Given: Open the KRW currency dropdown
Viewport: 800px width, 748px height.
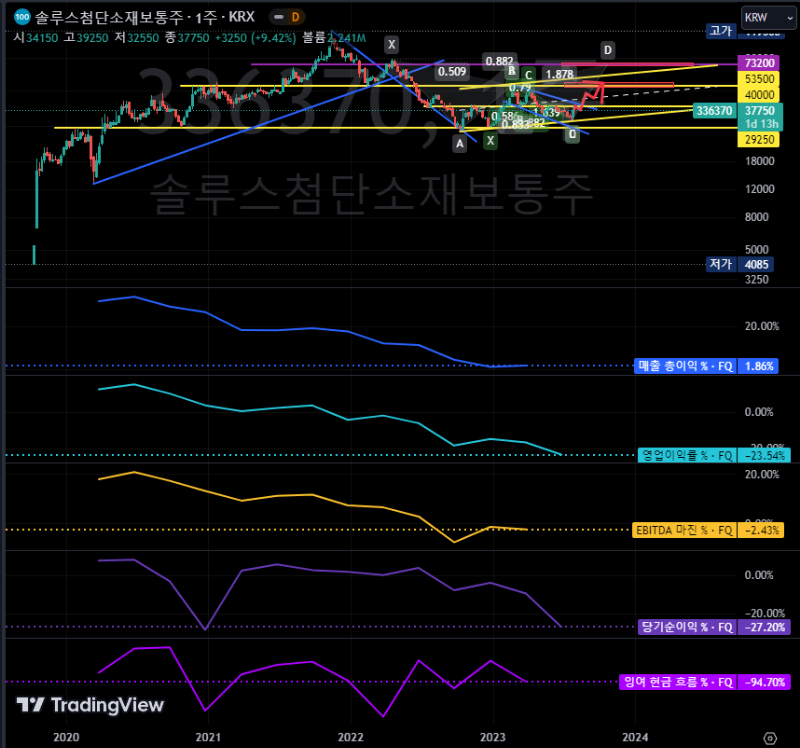Looking at the screenshot, I should coord(768,18).
